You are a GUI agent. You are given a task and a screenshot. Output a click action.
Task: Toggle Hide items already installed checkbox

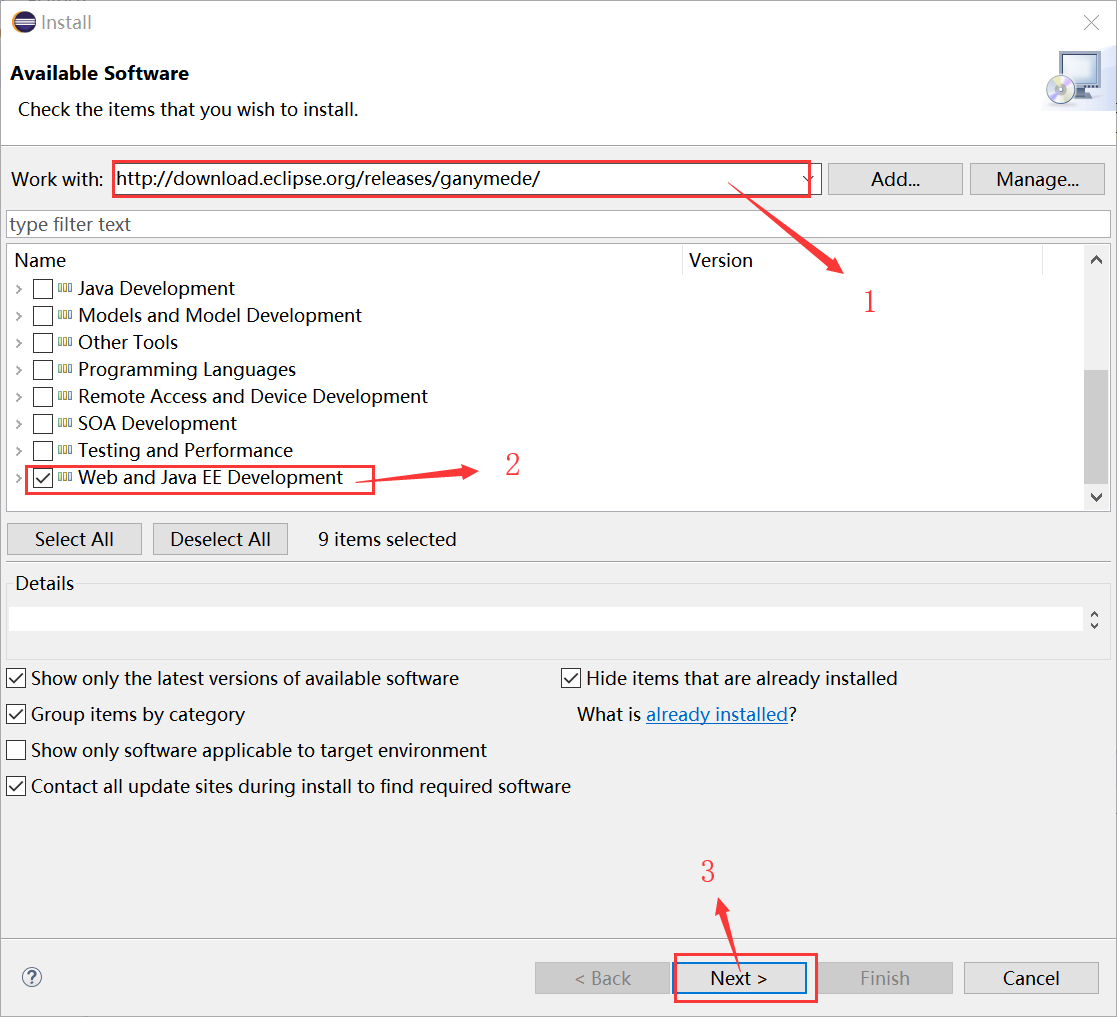(x=571, y=678)
